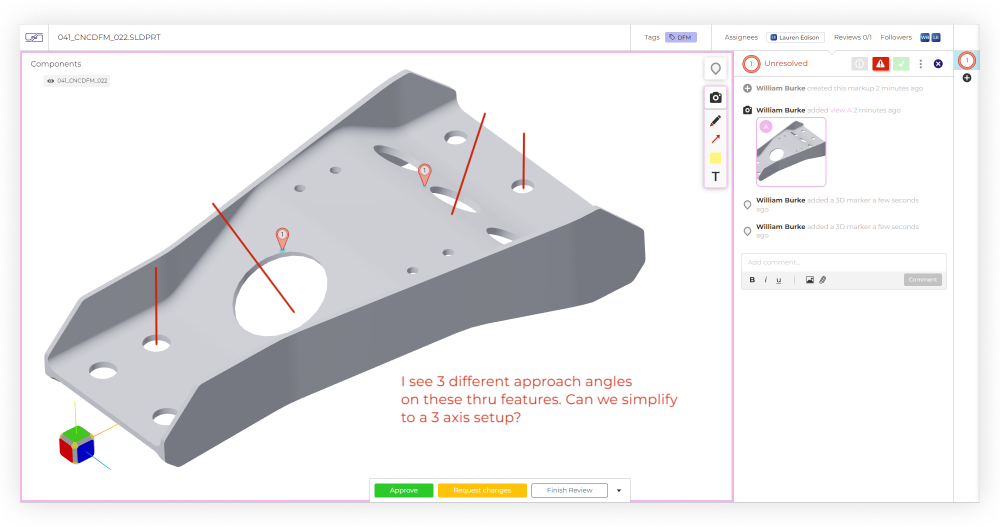Select markup 1 in right sidebar
This screenshot has height=527, width=1000.
tap(966, 61)
